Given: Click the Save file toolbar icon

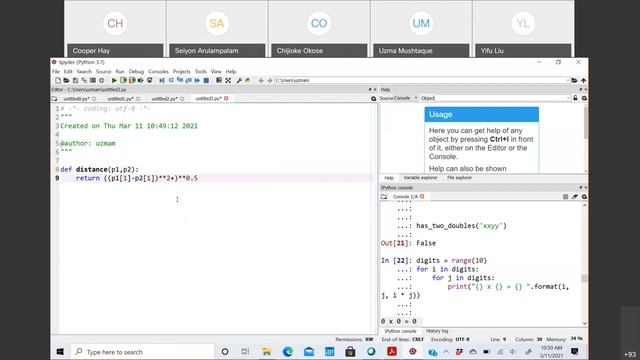Looking at the screenshot, I should click(x=75, y=80).
